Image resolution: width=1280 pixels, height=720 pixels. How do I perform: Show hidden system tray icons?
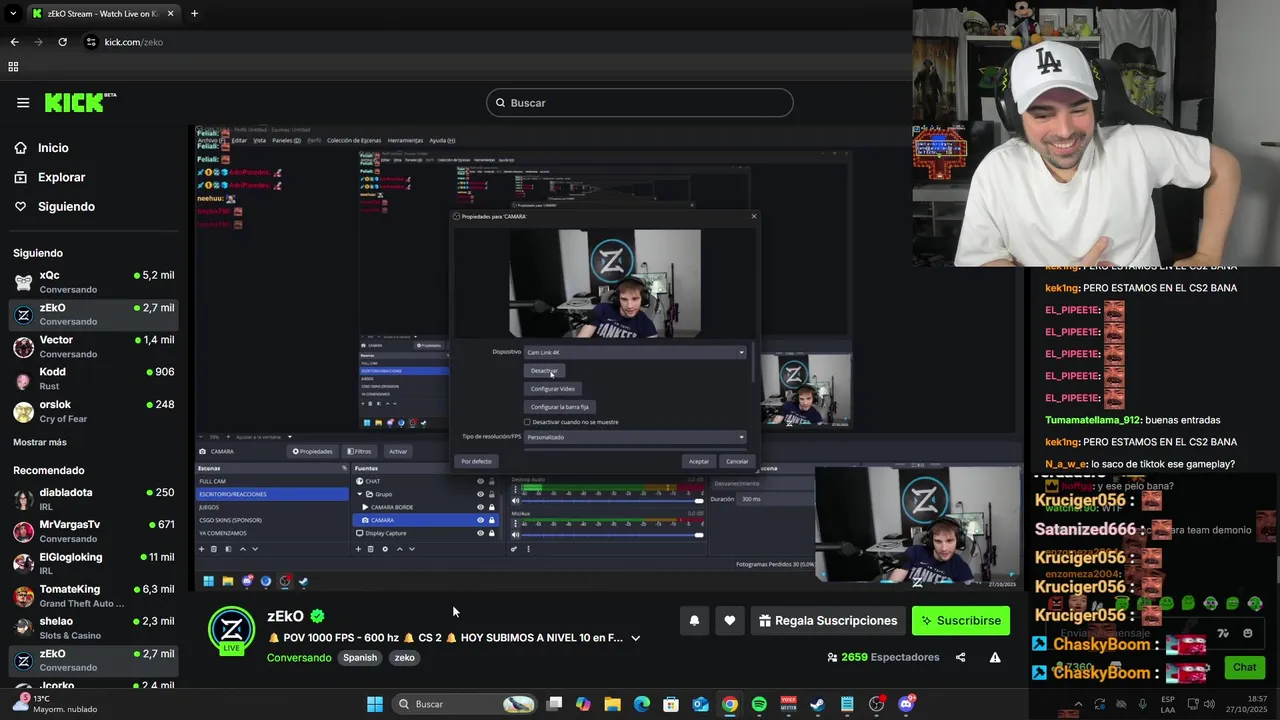(x=1078, y=704)
